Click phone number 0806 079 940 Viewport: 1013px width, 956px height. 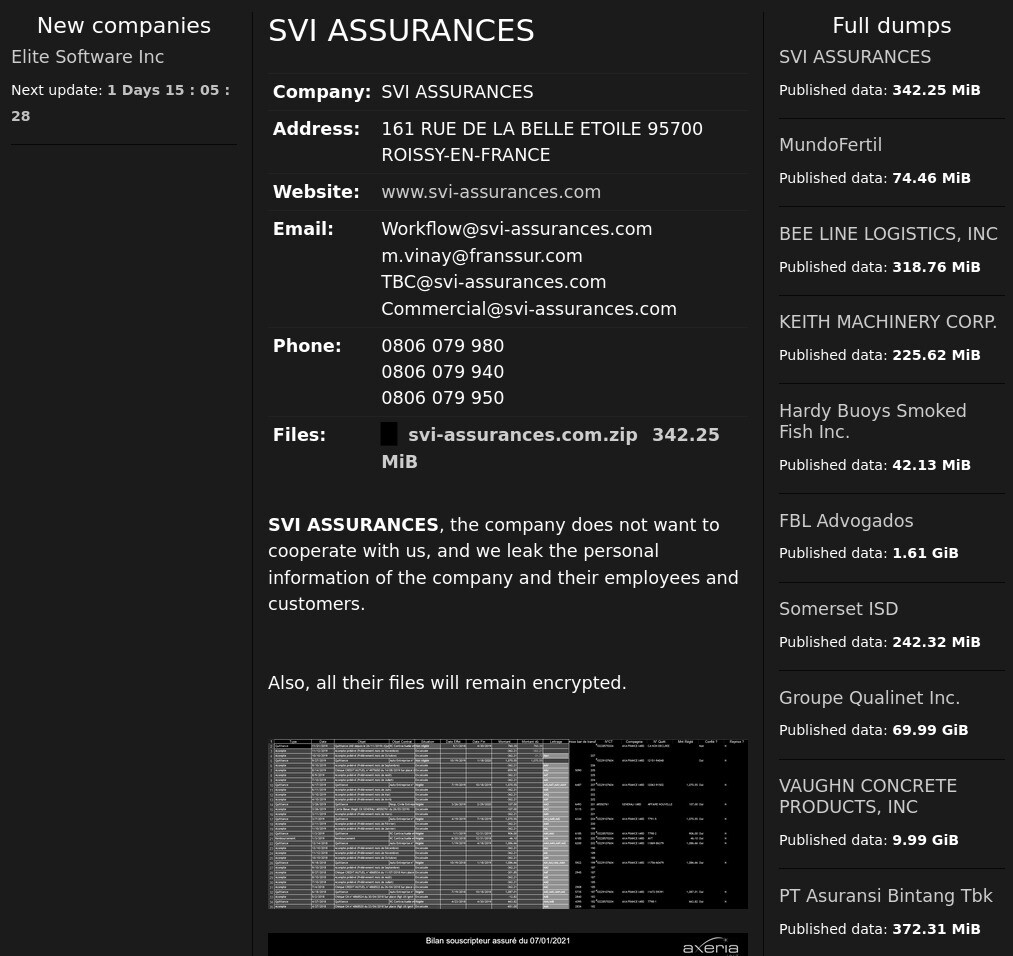pyautogui.click(x=443, y=371)
